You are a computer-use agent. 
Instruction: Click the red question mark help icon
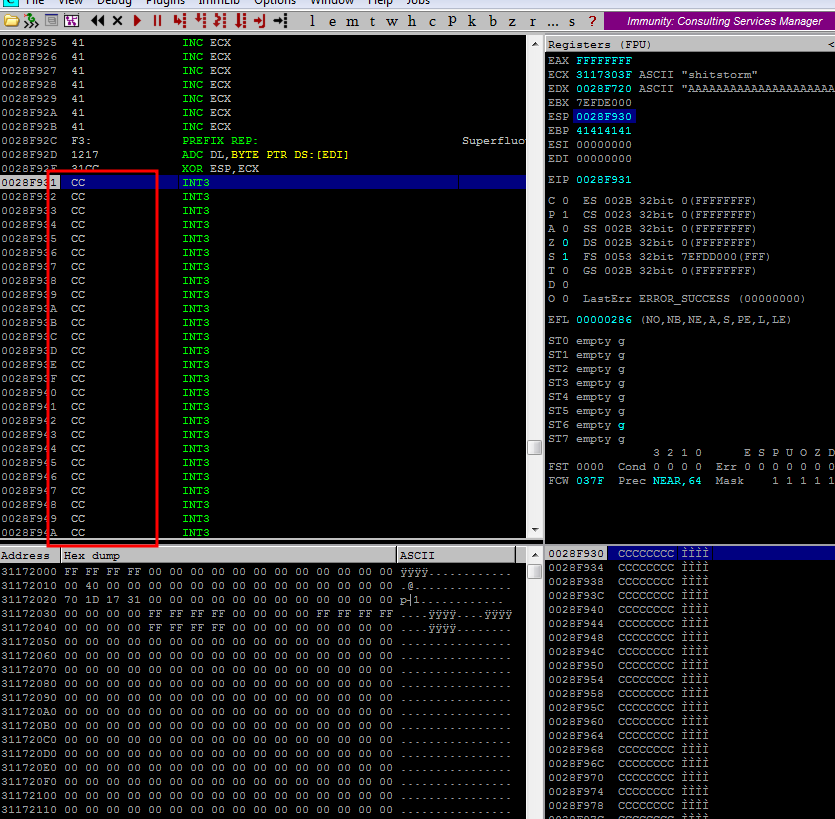(x=592, y=20)
